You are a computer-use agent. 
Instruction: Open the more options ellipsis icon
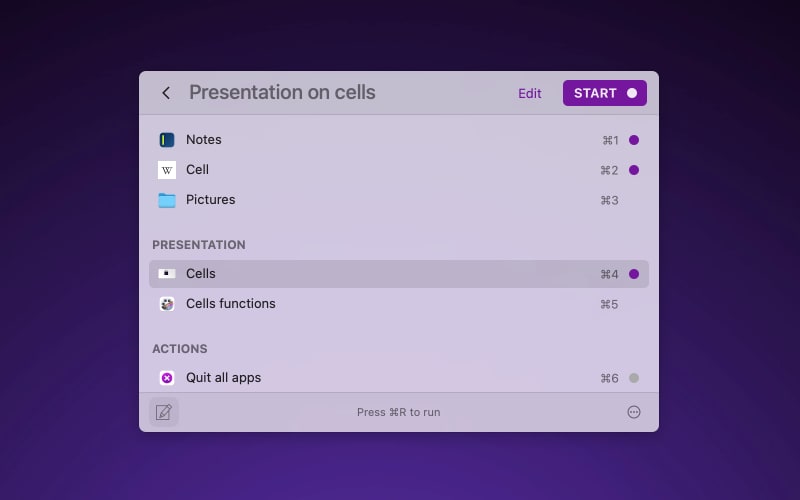coord(634,412)
